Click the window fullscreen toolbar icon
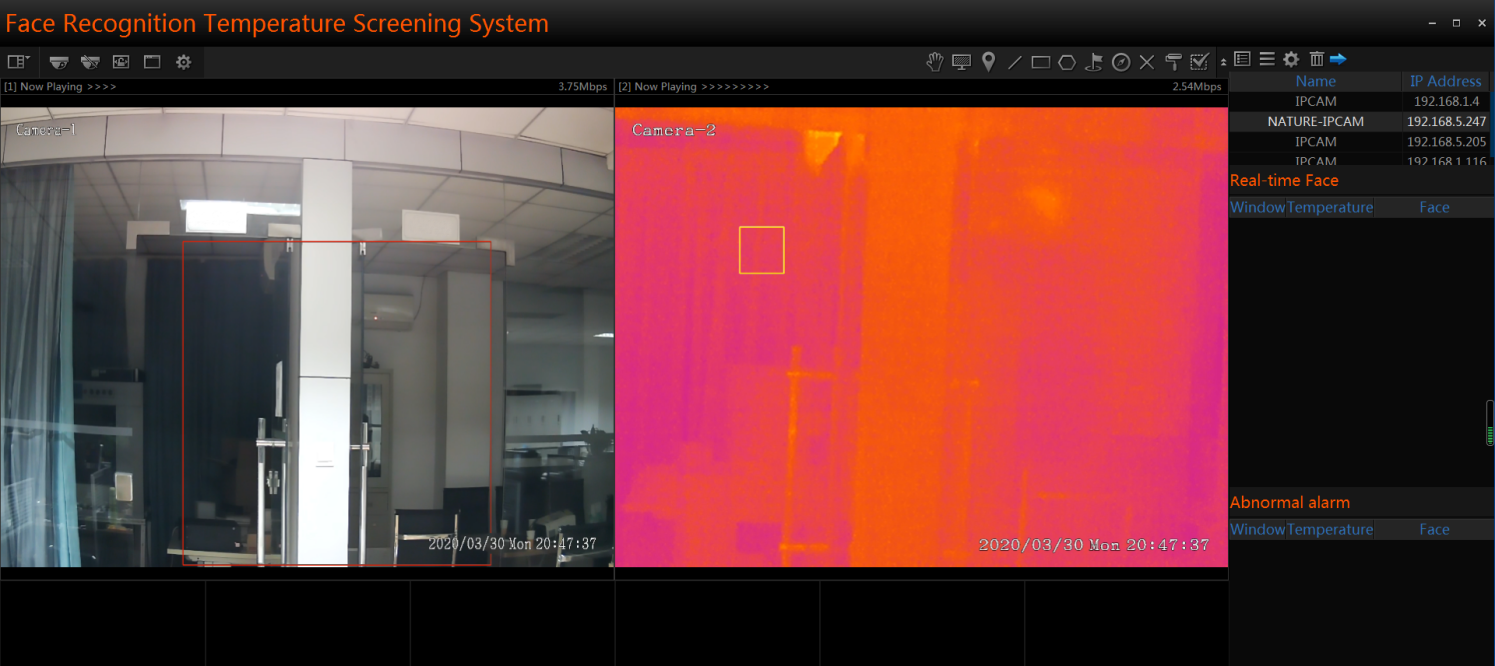The image size is (1495, 666). pos(152,61)
